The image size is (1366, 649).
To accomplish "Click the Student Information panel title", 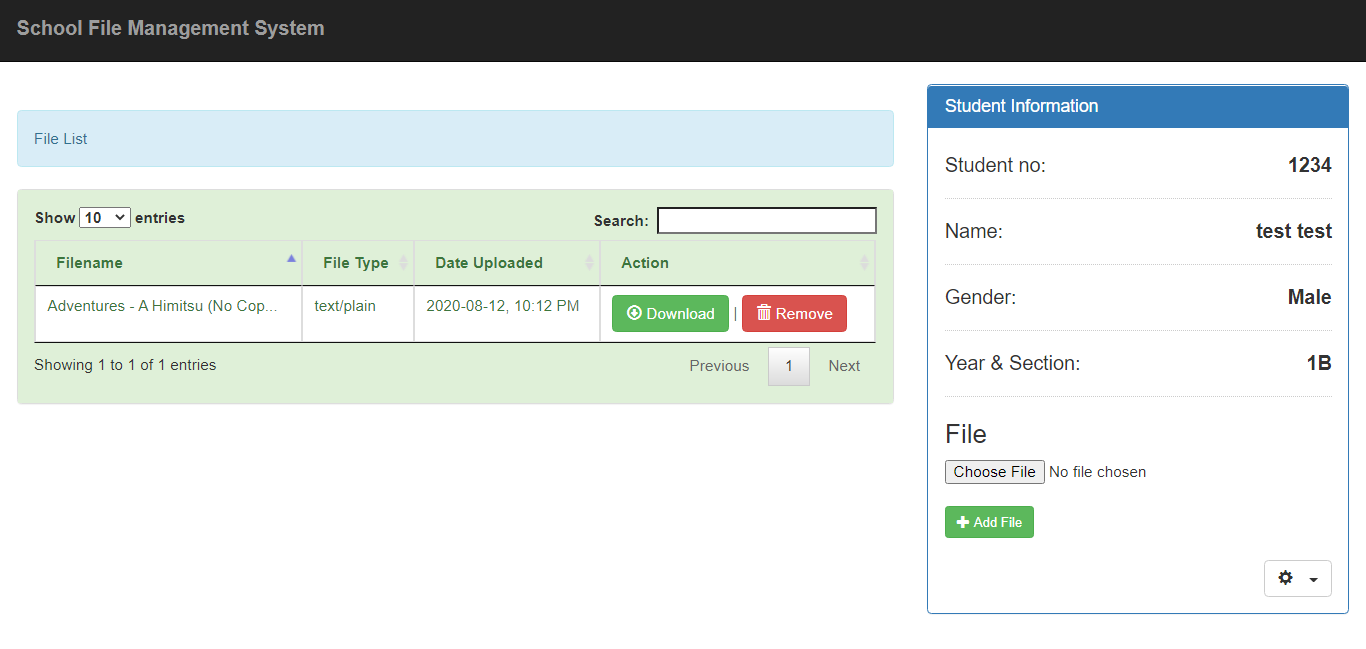I will tap(1021, 106).
